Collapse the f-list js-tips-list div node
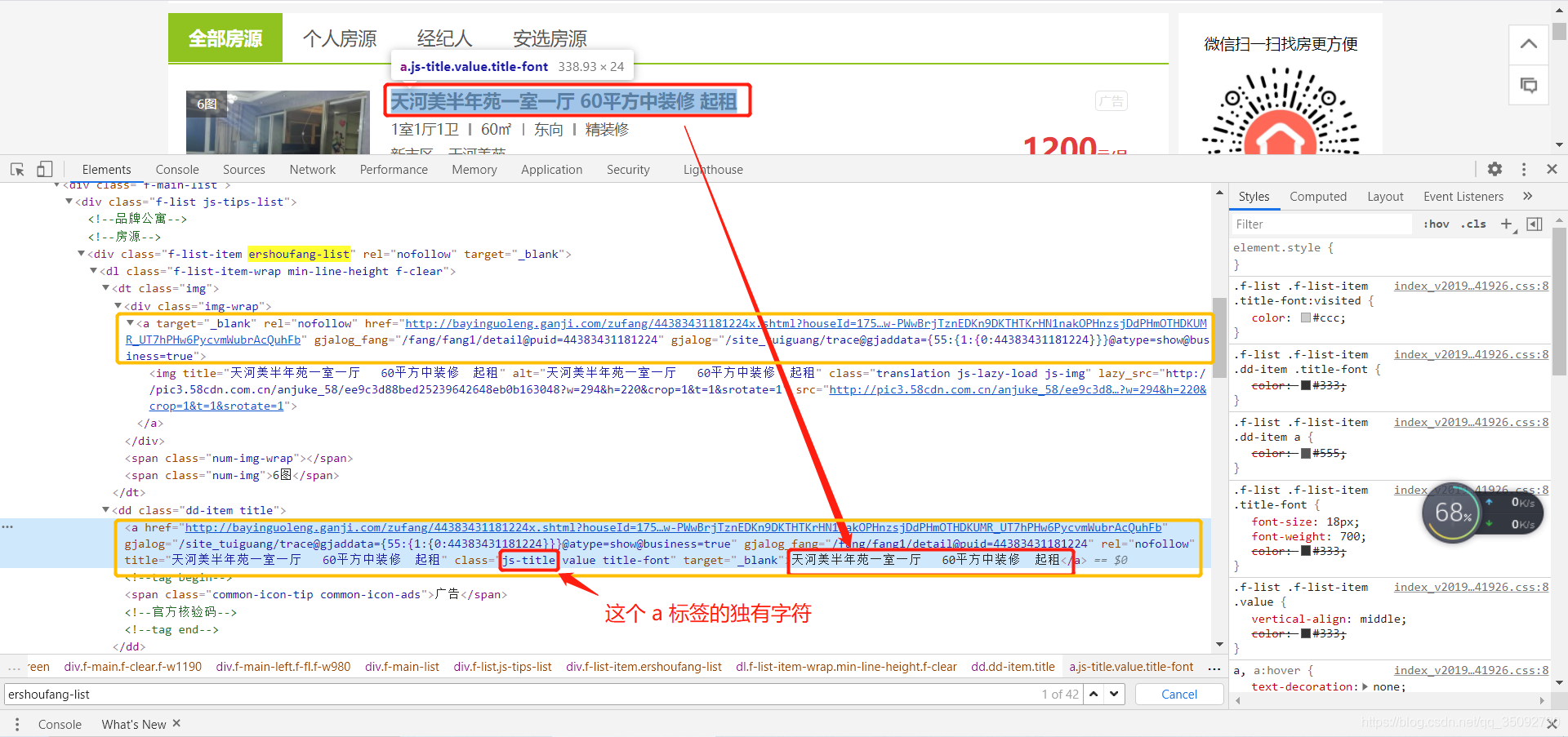Viewport: 1568px width, 737px height. coord(69,201)
